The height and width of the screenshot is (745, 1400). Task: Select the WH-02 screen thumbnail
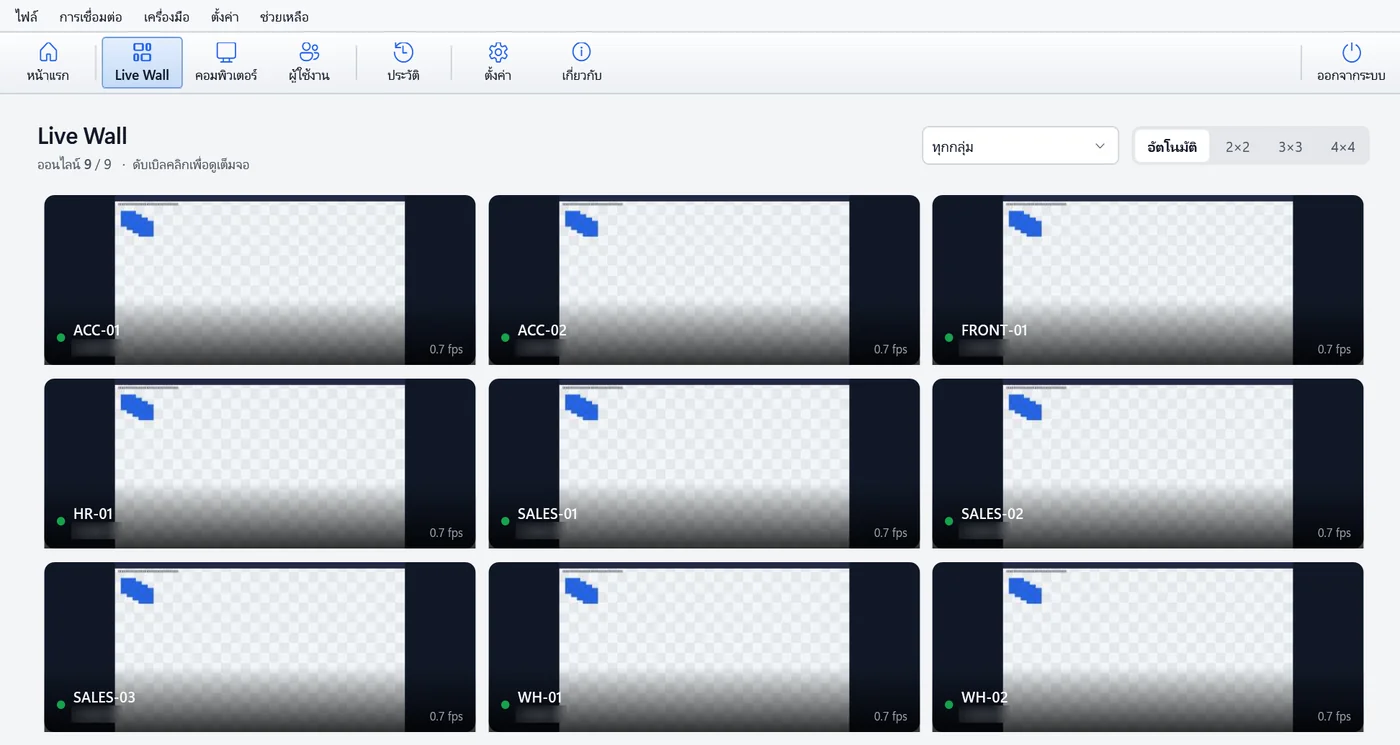1148,647
